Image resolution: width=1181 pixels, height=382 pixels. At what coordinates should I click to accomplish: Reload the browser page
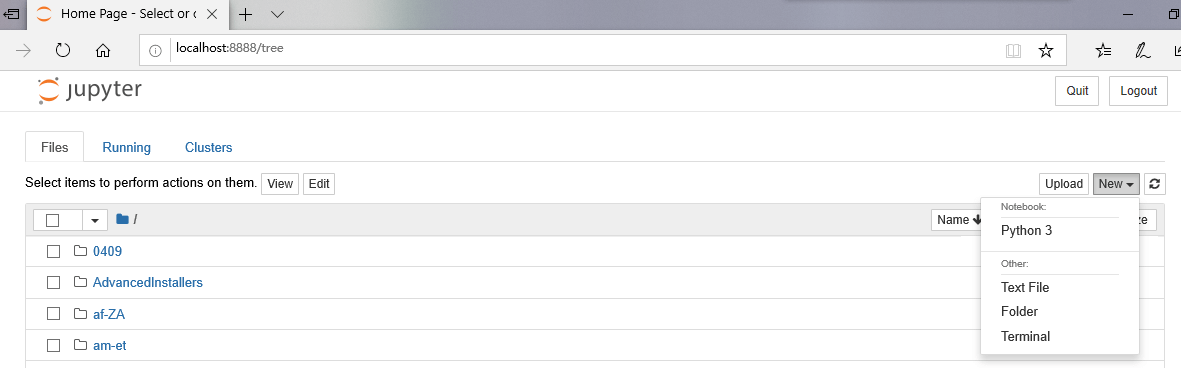(x=63, y=50)
